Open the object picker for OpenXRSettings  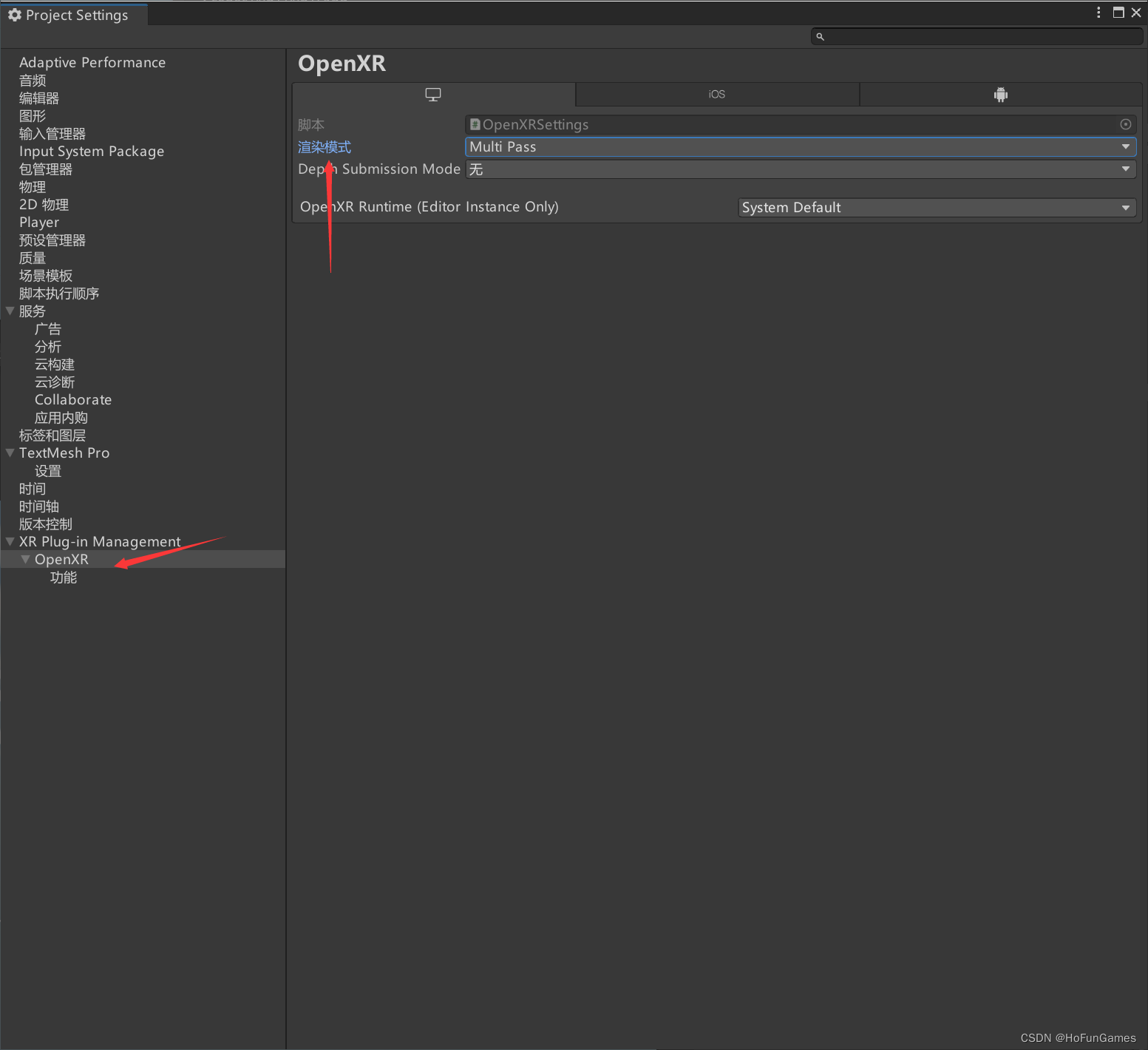(x=1126, y=125)
